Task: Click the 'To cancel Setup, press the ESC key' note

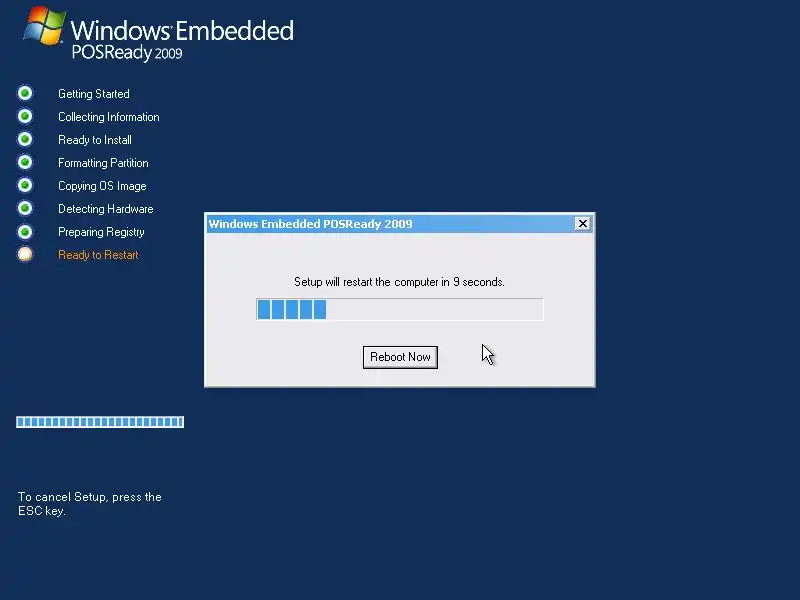Action: click(90, 504)
